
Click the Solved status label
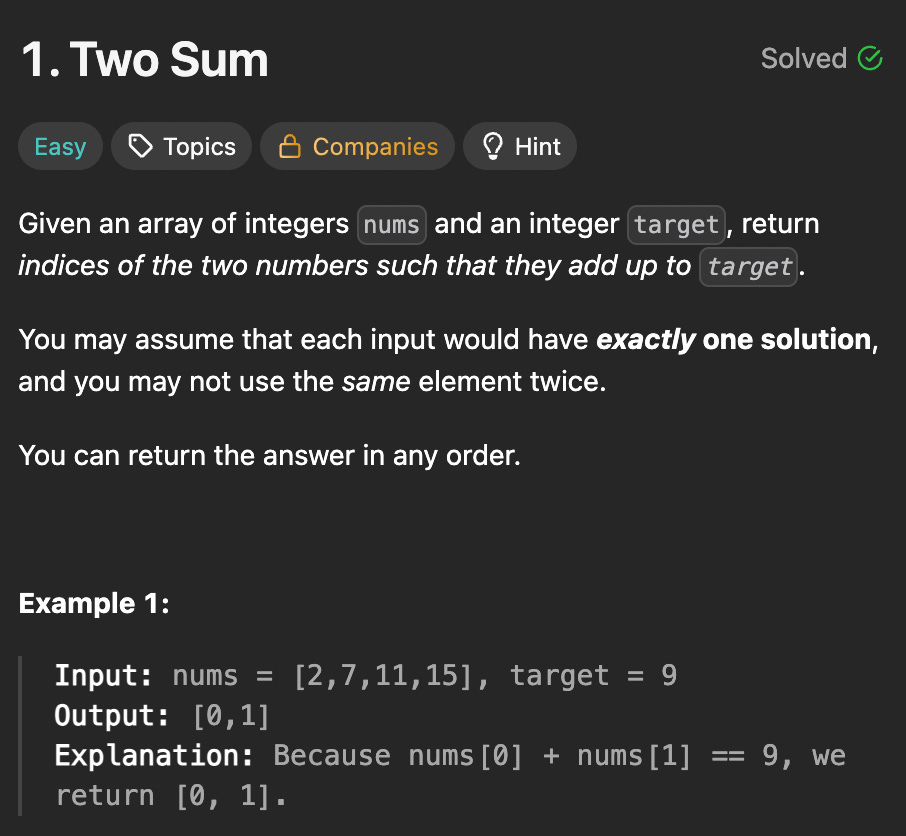[x=804, y=58]
